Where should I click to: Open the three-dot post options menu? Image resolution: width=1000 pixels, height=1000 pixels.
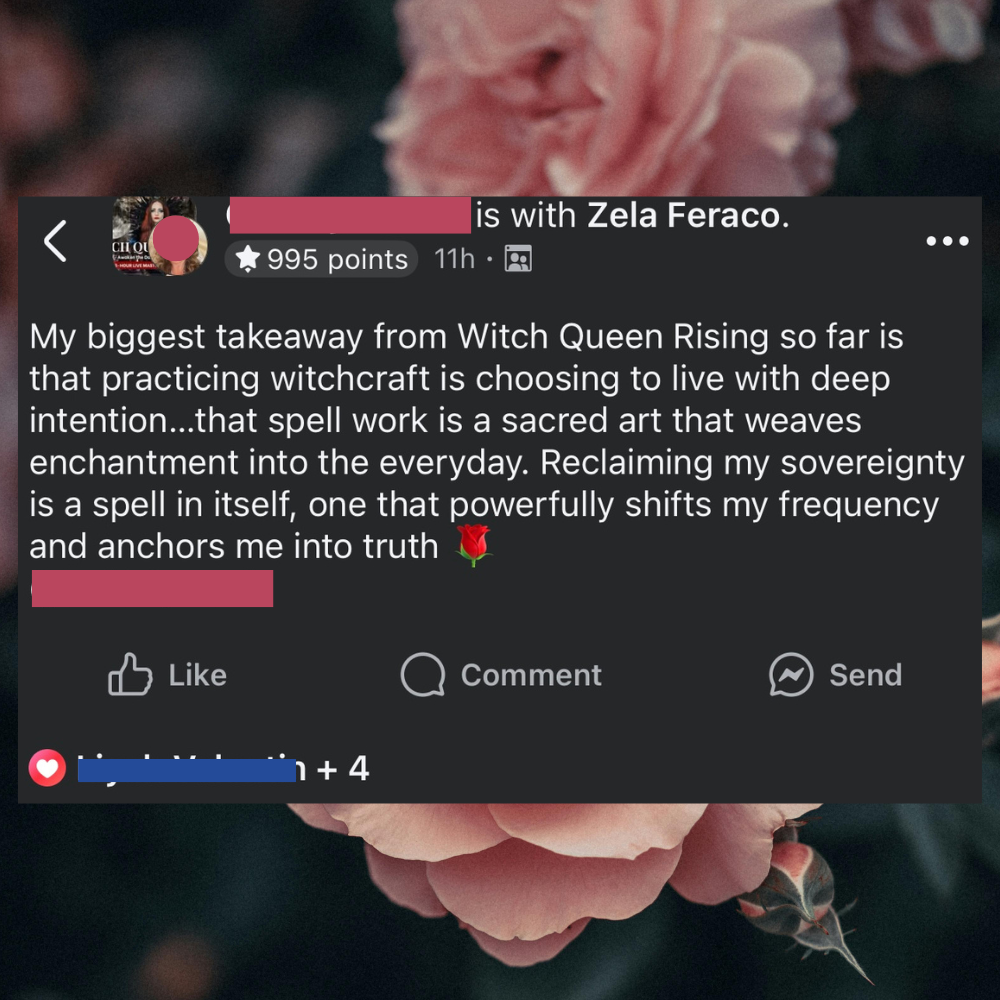tap(947, 240)
